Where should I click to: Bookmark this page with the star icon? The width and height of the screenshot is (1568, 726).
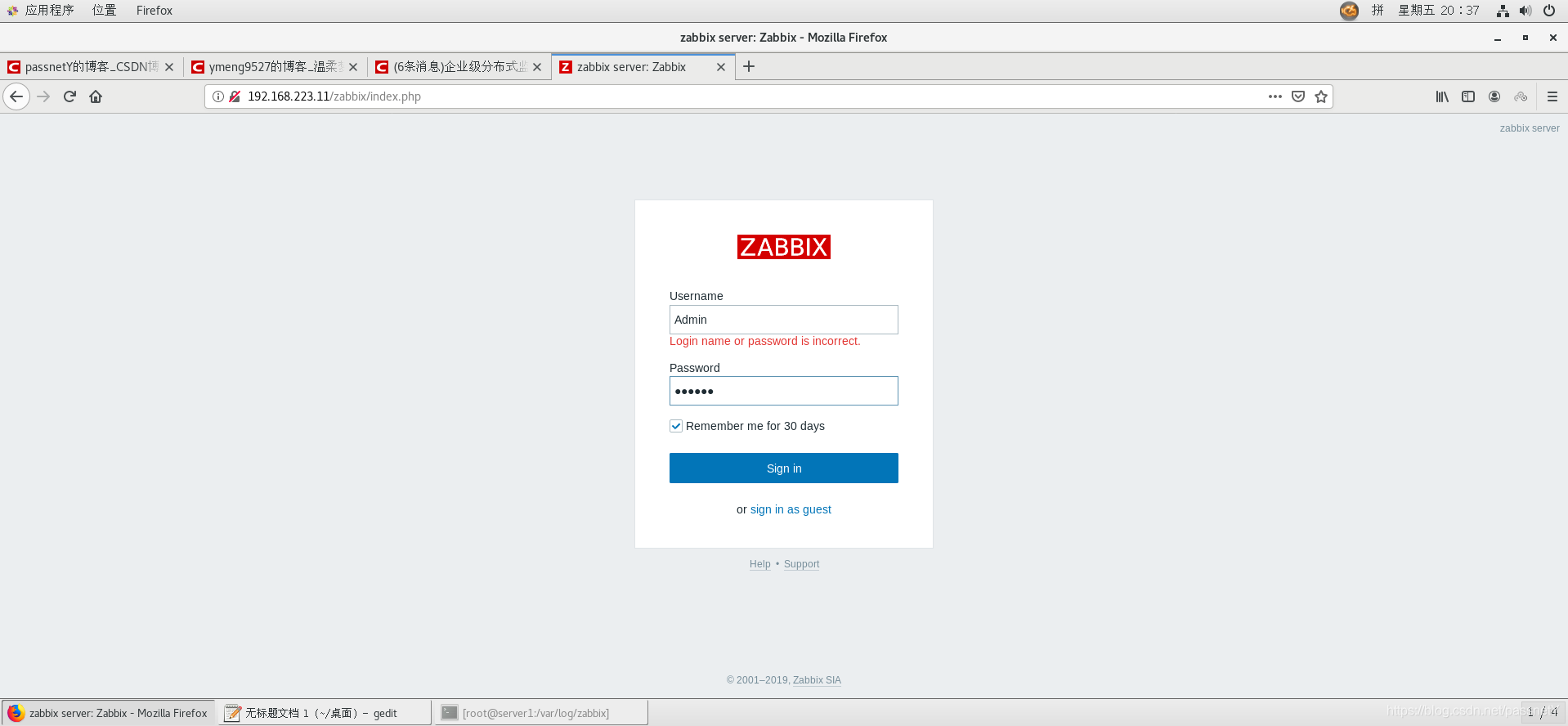(1320, 96)
